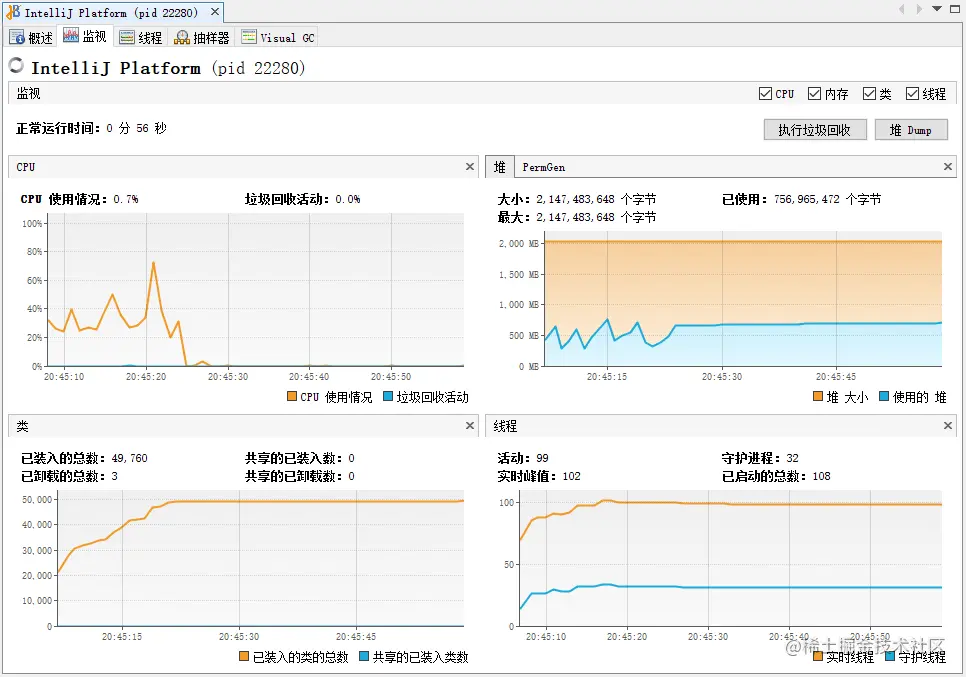Click the CPU 使用情况 value 0.7%
This screenshot has width=966, height=677.
(126, 200)
